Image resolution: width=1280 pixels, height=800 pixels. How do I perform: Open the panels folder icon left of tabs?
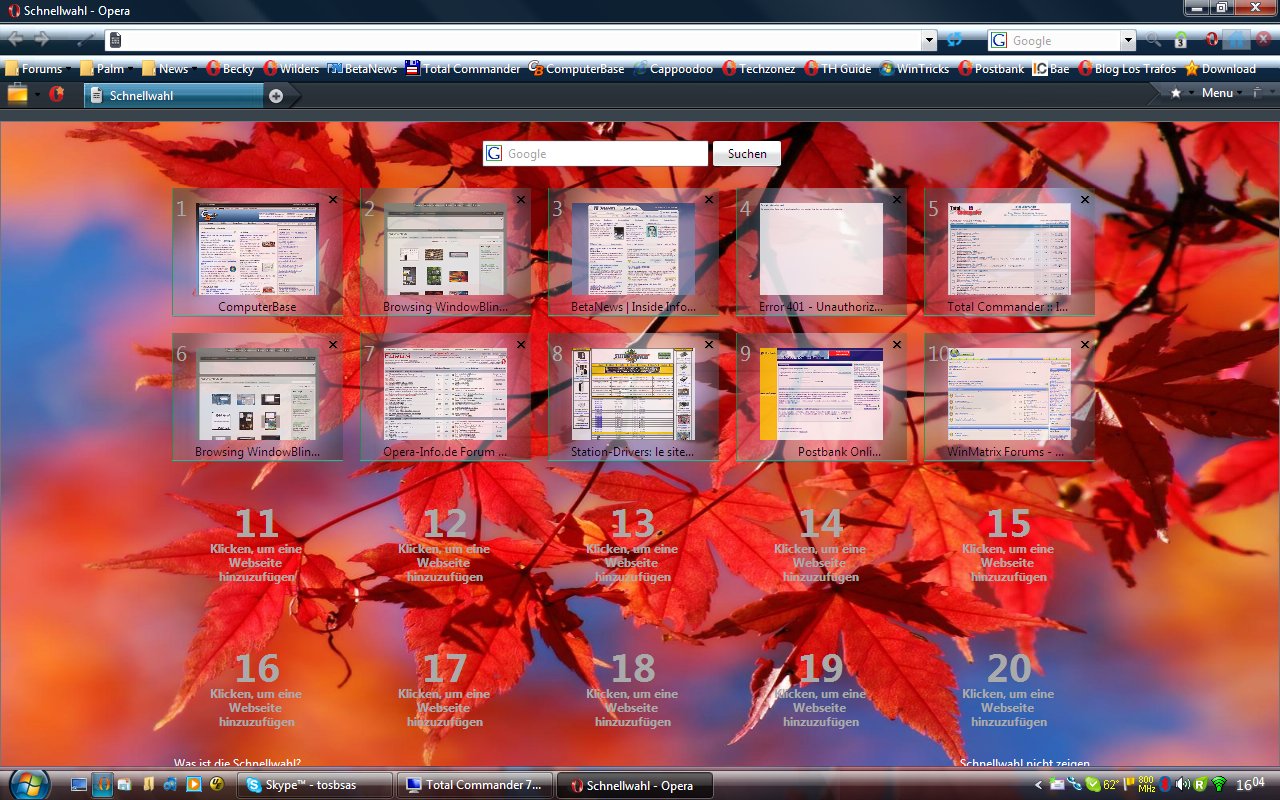tap(17, 94)
